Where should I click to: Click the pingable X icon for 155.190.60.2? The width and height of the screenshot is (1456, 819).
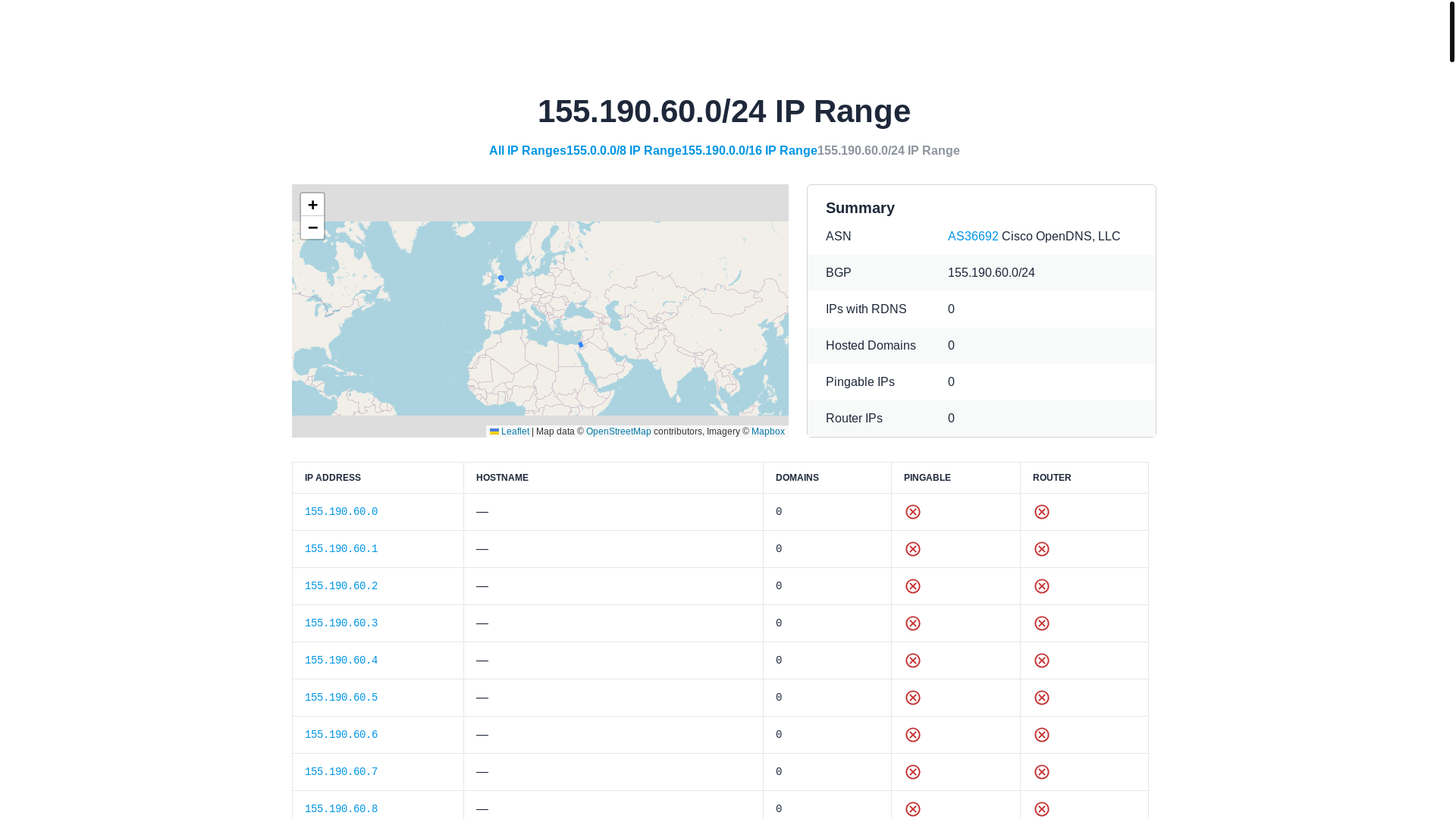(x=913, y=586)
